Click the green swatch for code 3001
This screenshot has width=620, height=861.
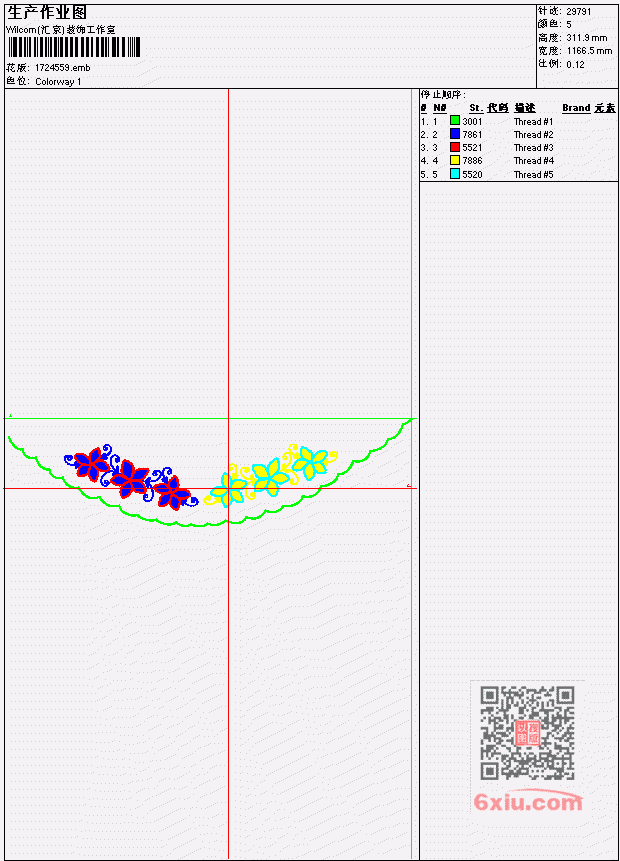click(455, 121)
